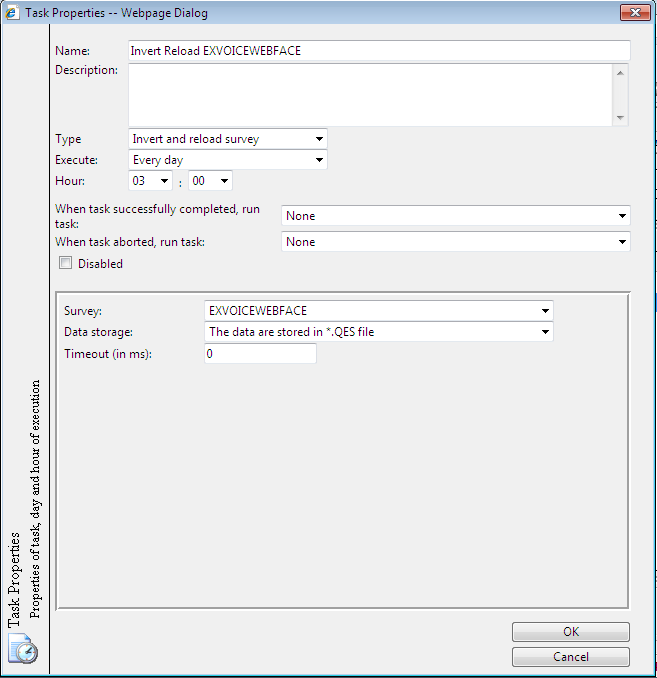Open the Hour dropdown showing 03
Viewport: 657px width, 678px height.
[151, 181]
